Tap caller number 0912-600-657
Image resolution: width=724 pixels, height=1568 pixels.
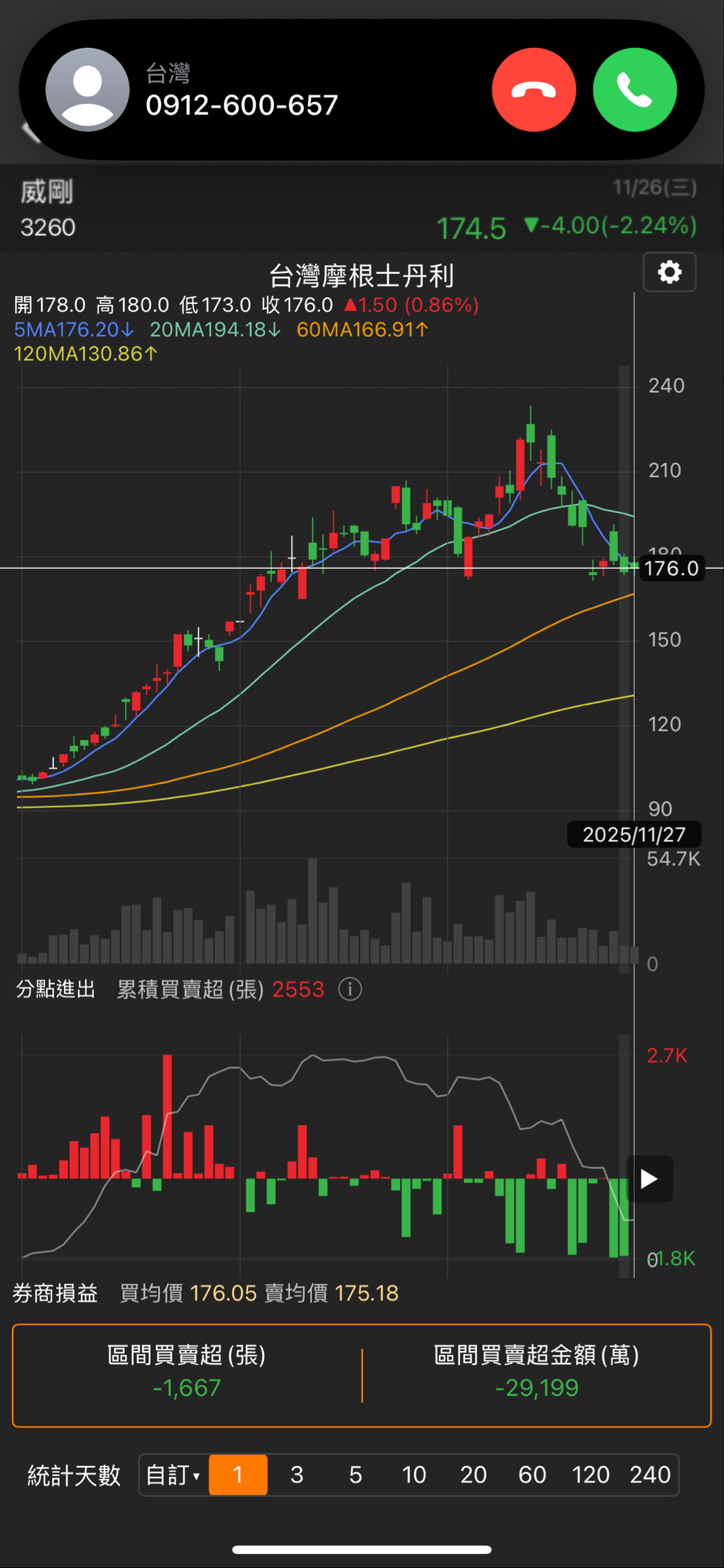[x=242, y=105]
